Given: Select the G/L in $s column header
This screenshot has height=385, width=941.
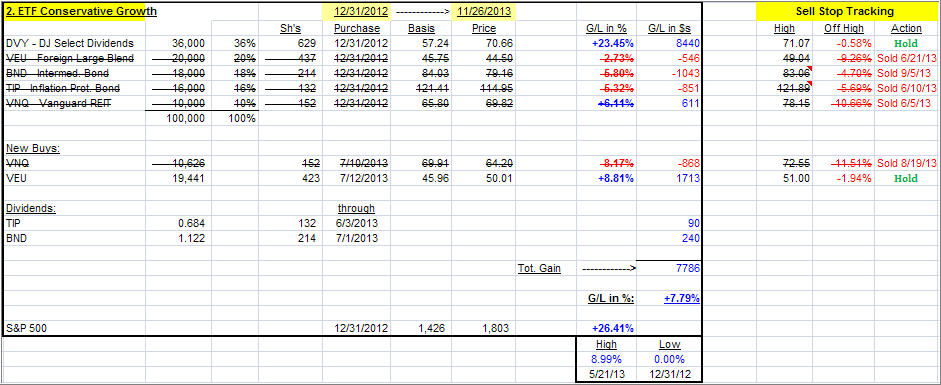Looking at the screenshot, I should [x=669, y=28].
